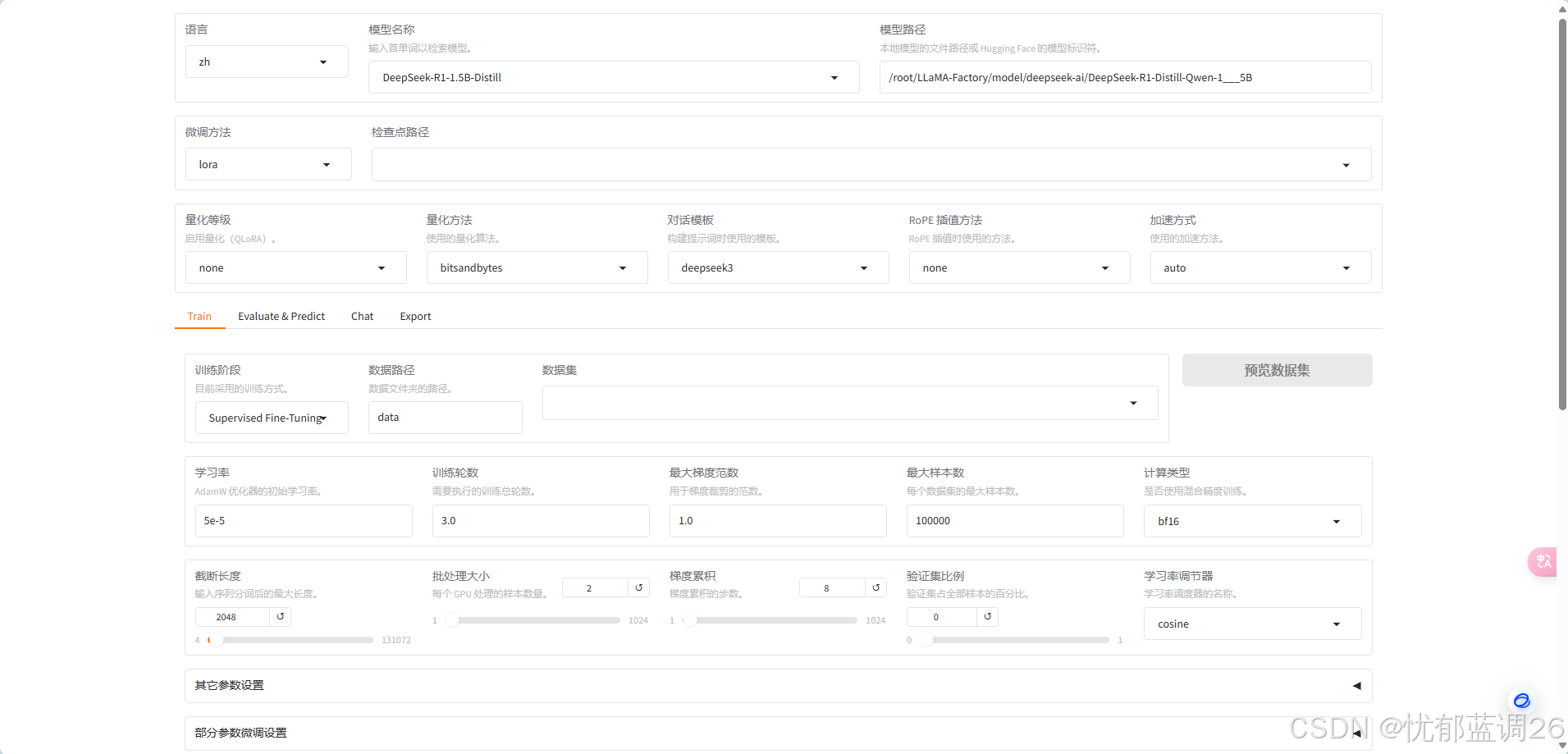This screenshot has width=1568, height=754.
Task: Click the validation ratio number box 0
Action: tap(941, 617)
